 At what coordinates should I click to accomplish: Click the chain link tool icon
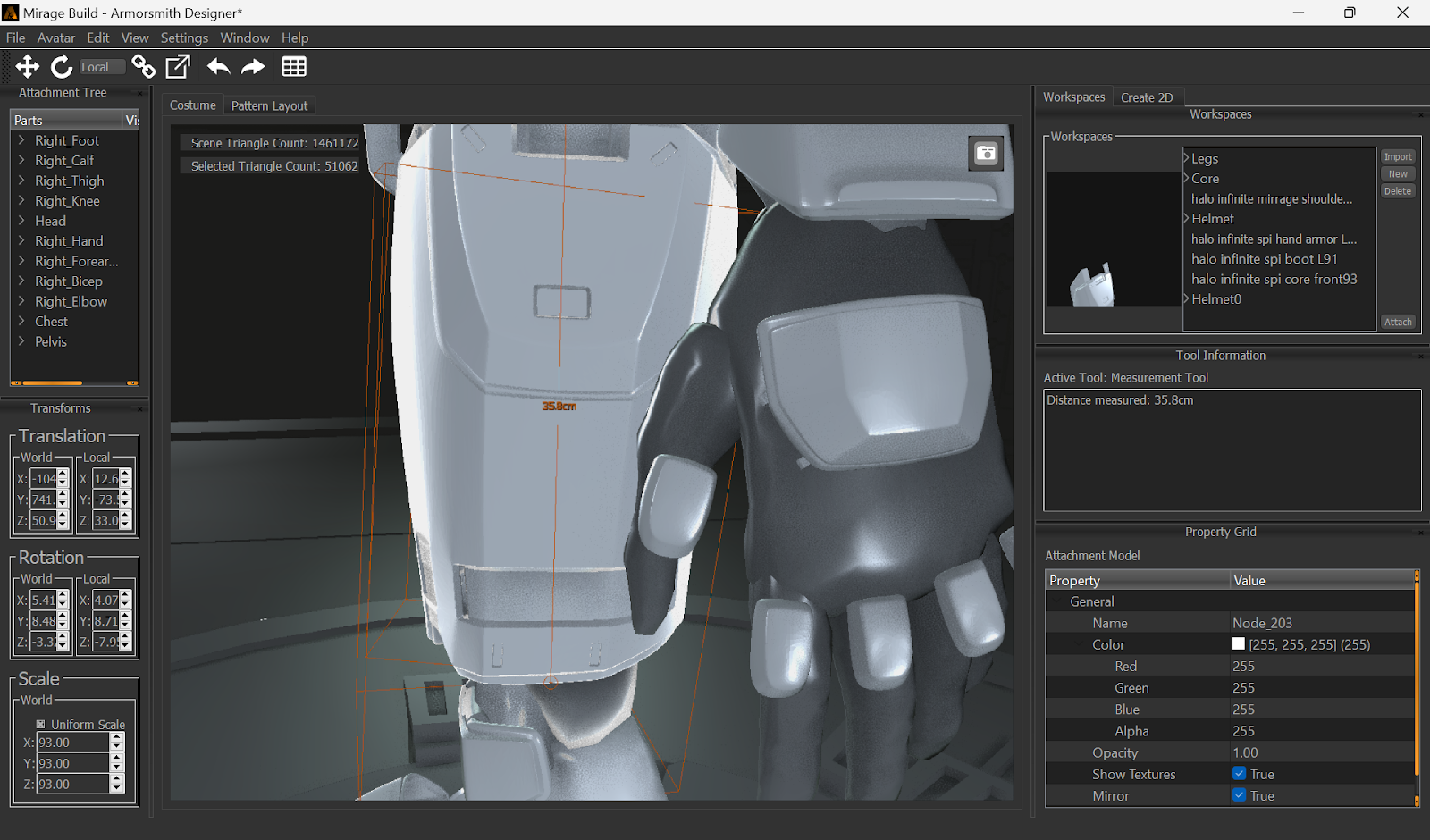pos(143,67)
